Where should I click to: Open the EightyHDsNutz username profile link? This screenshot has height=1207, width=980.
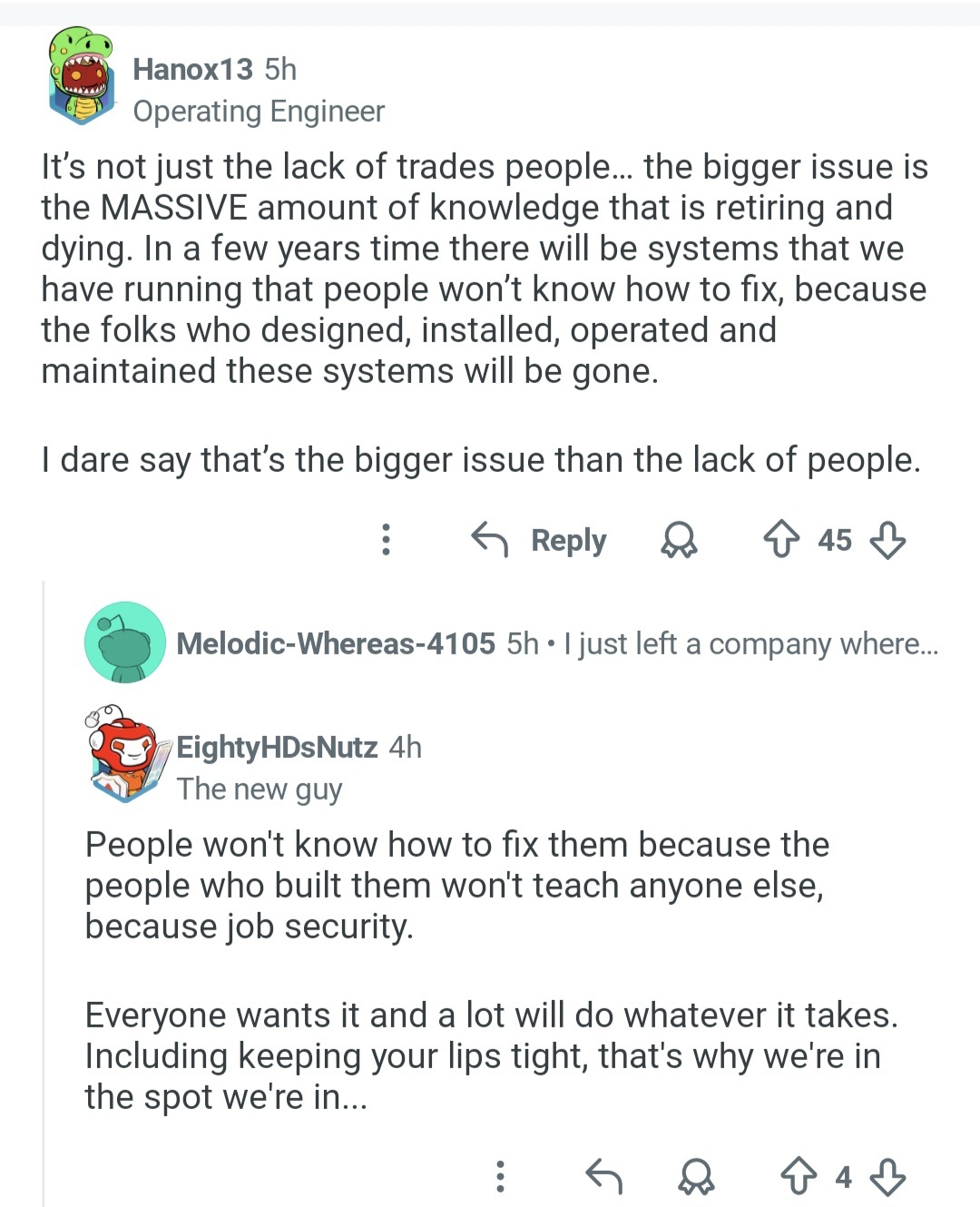(277, 747)
